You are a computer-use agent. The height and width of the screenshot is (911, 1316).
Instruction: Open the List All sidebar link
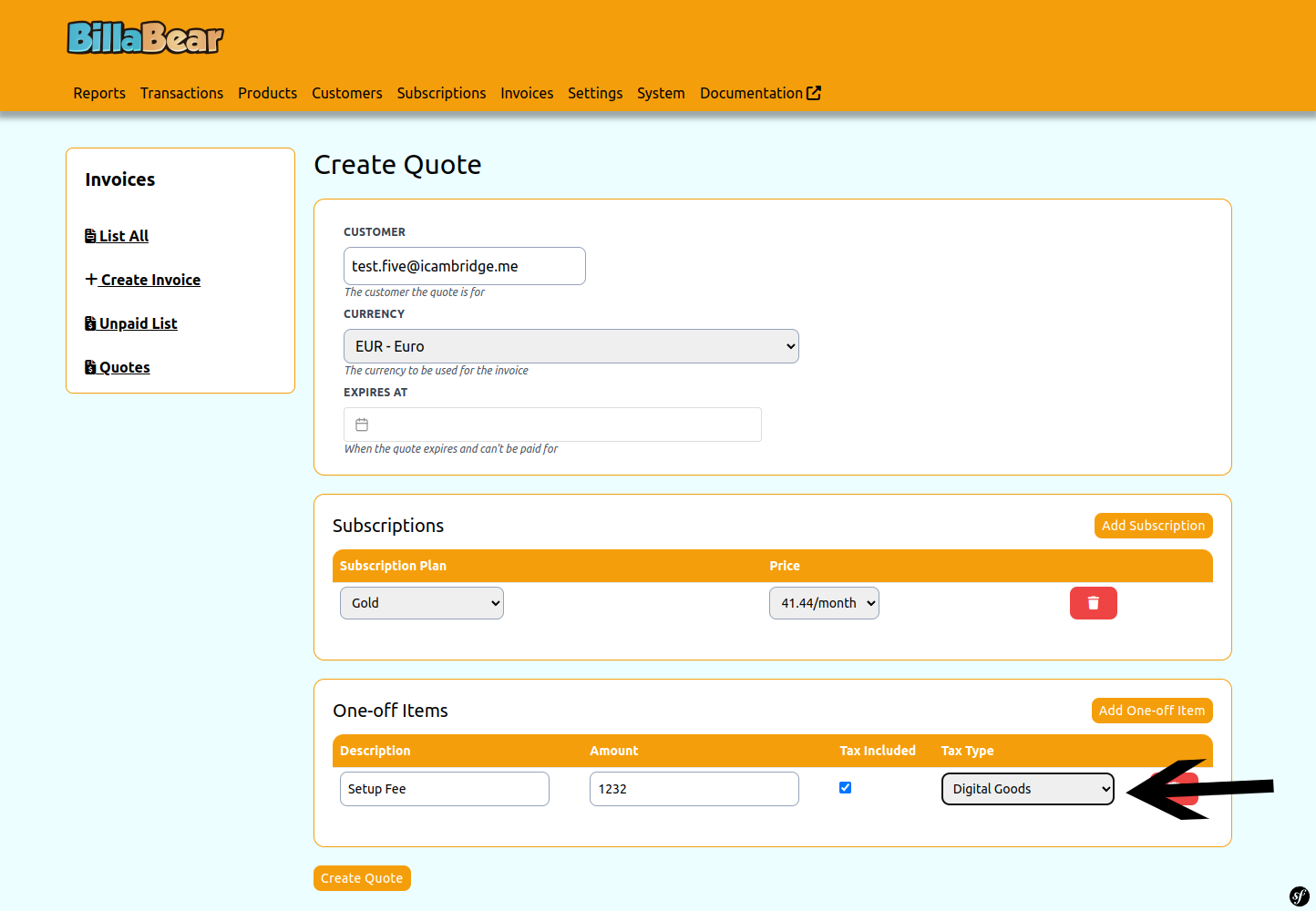[x=117, y=236]
